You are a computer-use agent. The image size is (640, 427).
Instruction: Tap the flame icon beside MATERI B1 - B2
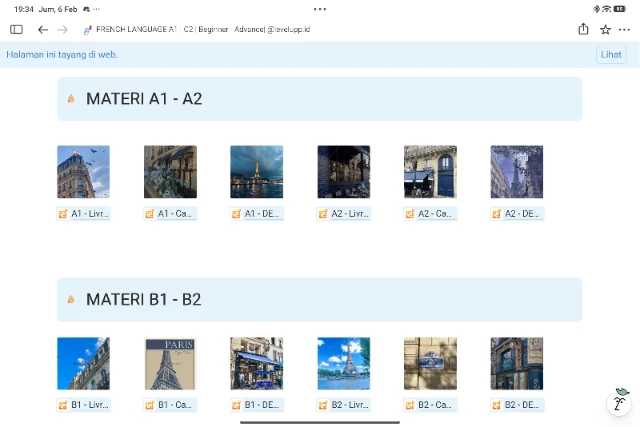coord(71,300)
